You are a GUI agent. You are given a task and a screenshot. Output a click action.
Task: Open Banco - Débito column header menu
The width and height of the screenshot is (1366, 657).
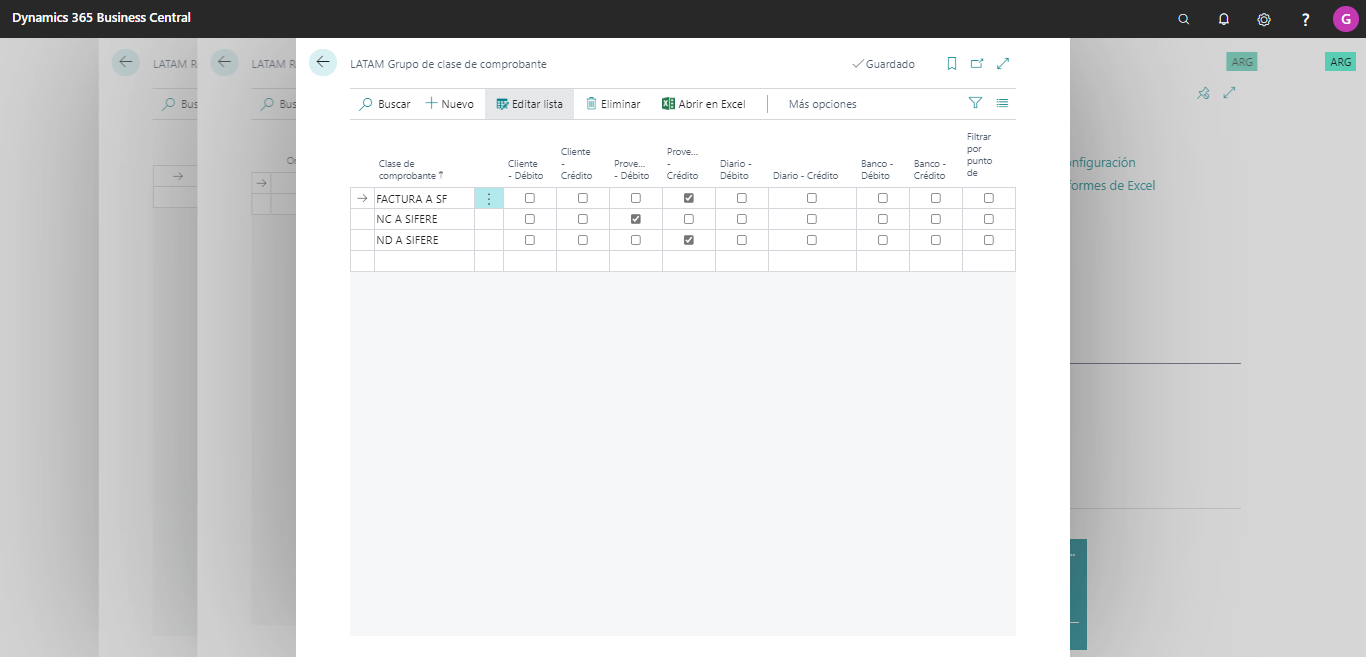[877, 169]
